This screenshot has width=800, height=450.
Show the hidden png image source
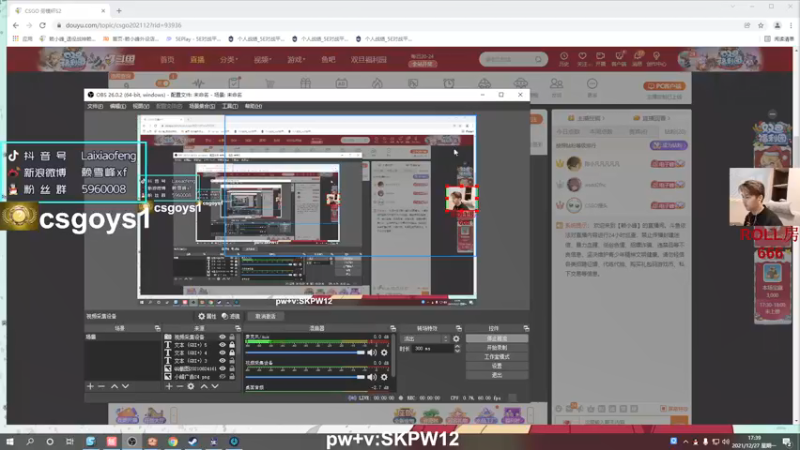(222, 377)
